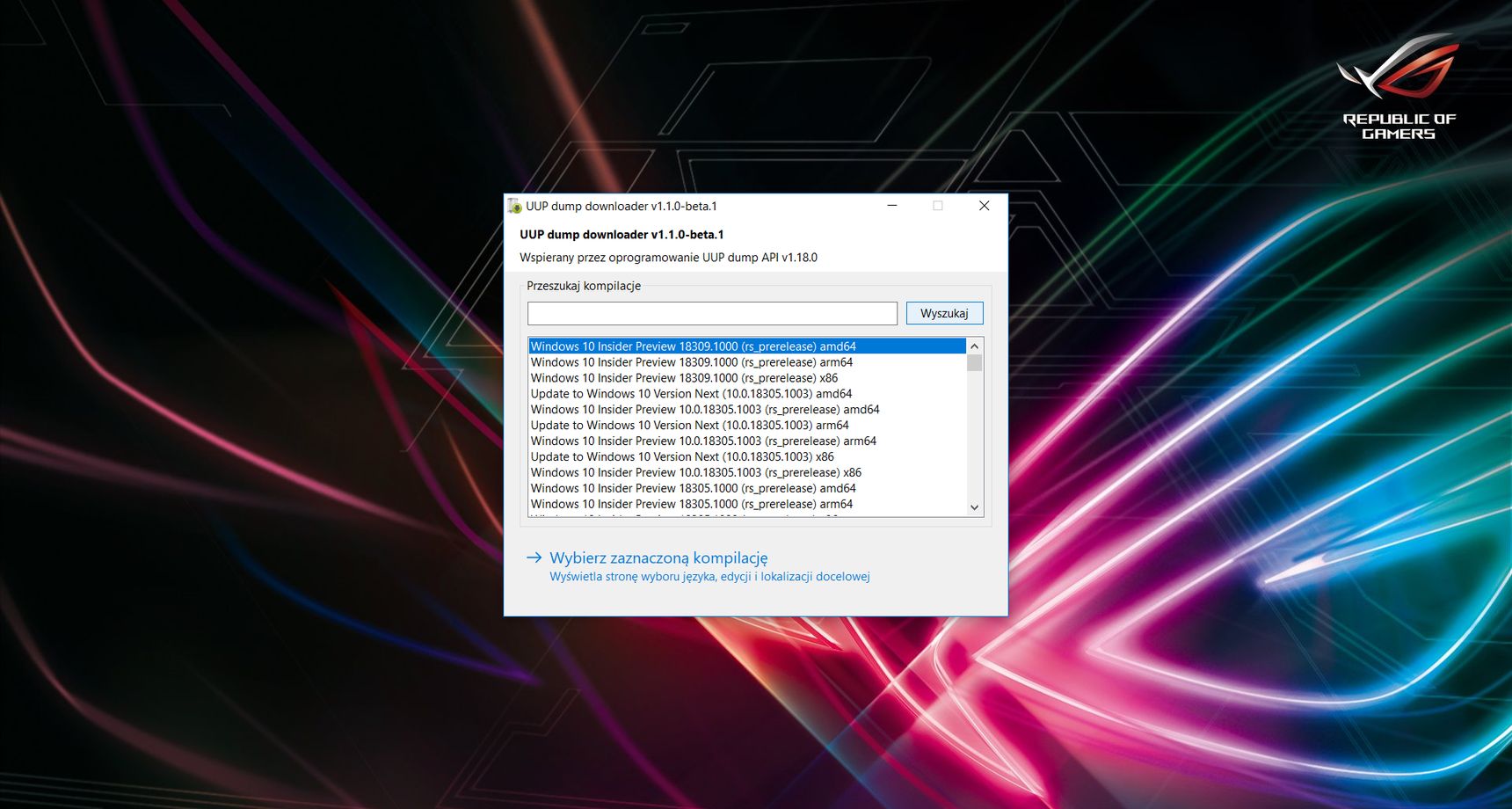This screenshot has height=809, width=1512.
Task: Click the list scrollbar down arrow
Action: point(974,507)
